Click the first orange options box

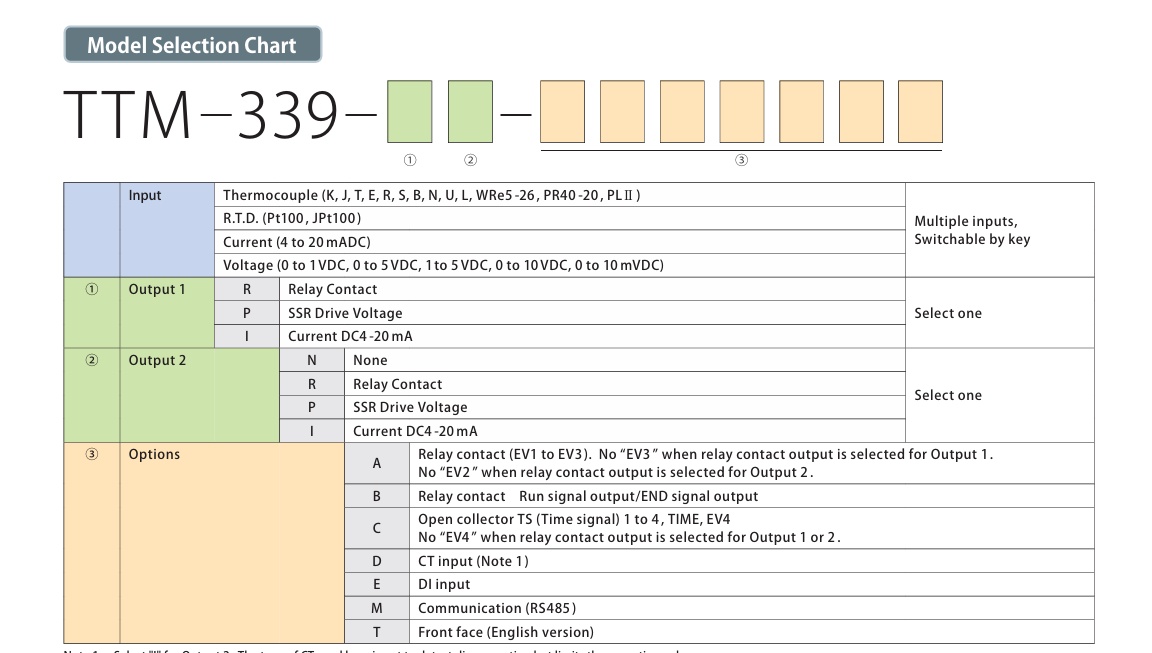562,112
